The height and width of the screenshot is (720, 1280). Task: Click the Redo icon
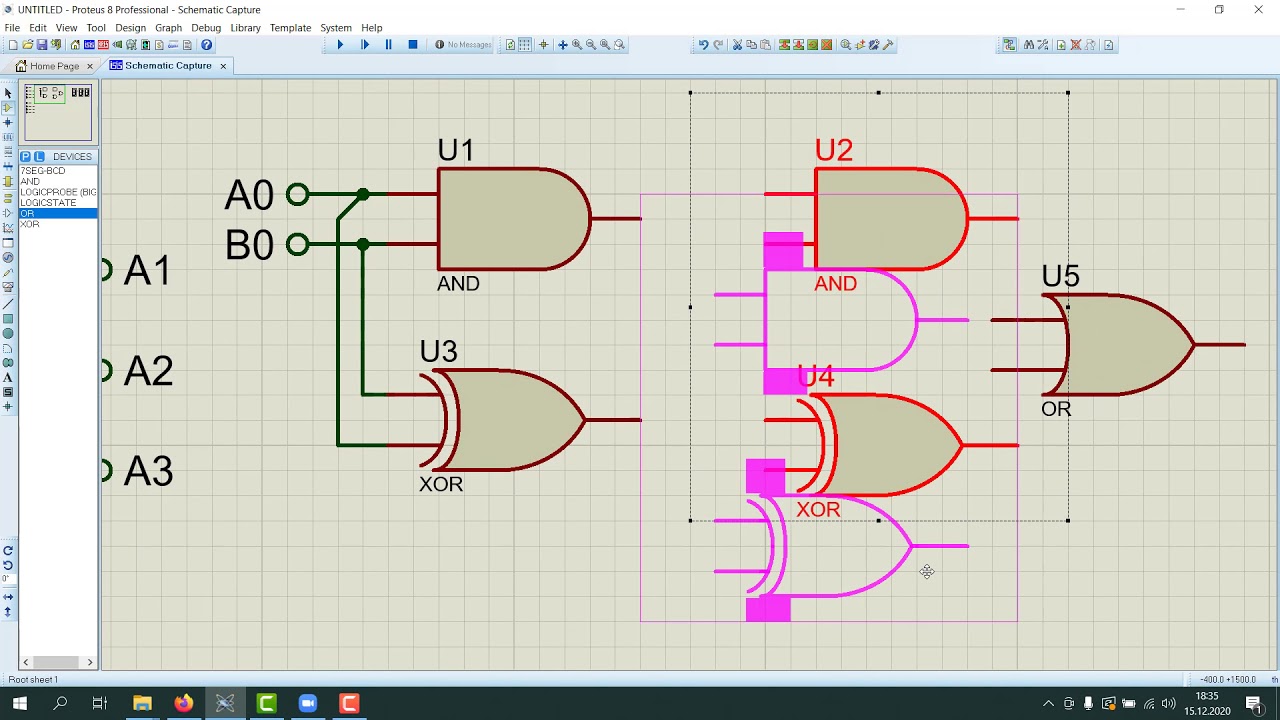tap(718, 45)
